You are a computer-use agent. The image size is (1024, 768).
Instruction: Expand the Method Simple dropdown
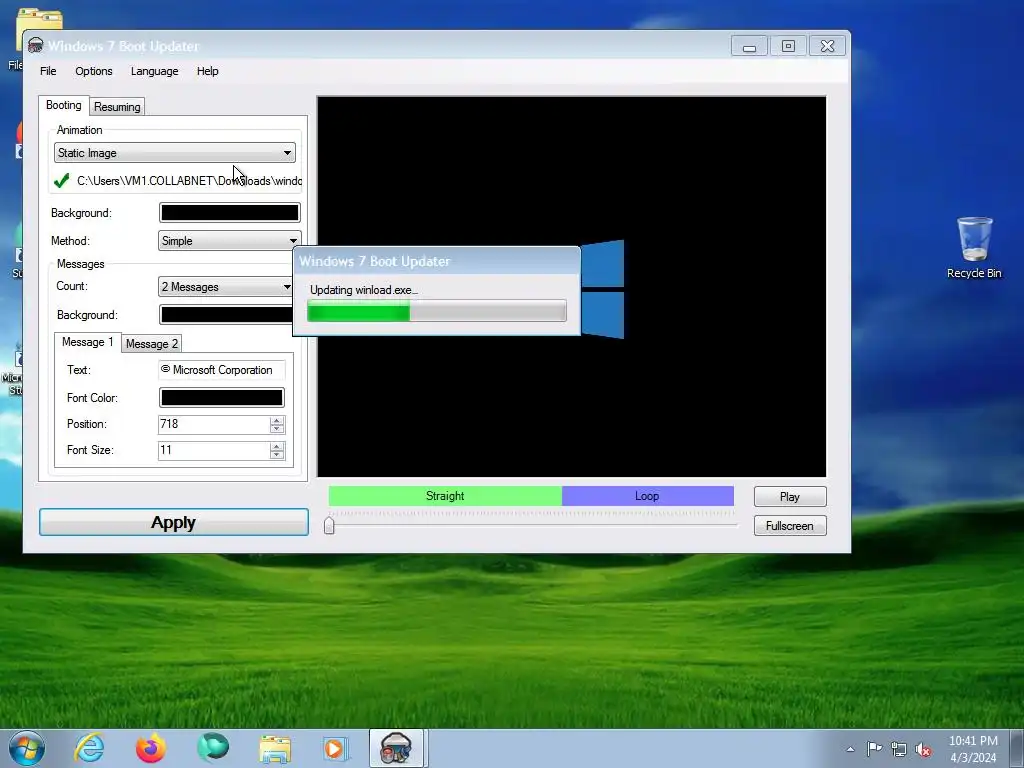click(229, 240)
